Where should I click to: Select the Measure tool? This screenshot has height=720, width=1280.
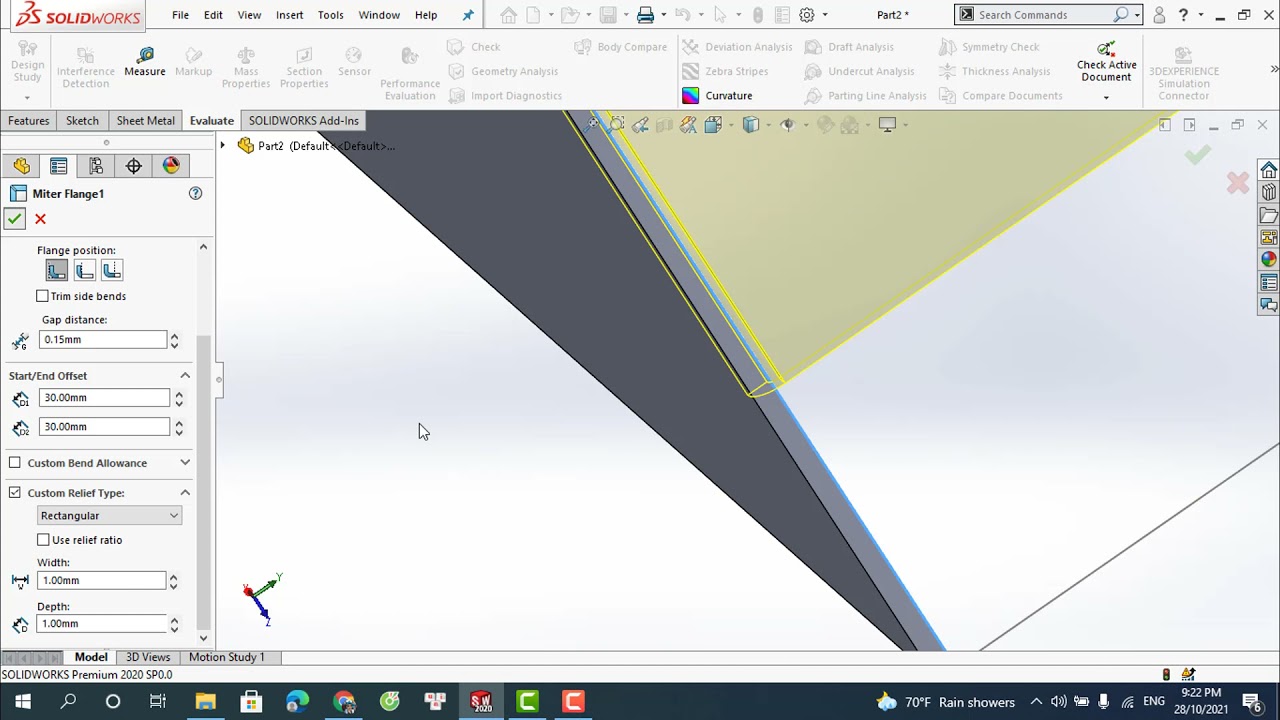click(x=145, y=62)
